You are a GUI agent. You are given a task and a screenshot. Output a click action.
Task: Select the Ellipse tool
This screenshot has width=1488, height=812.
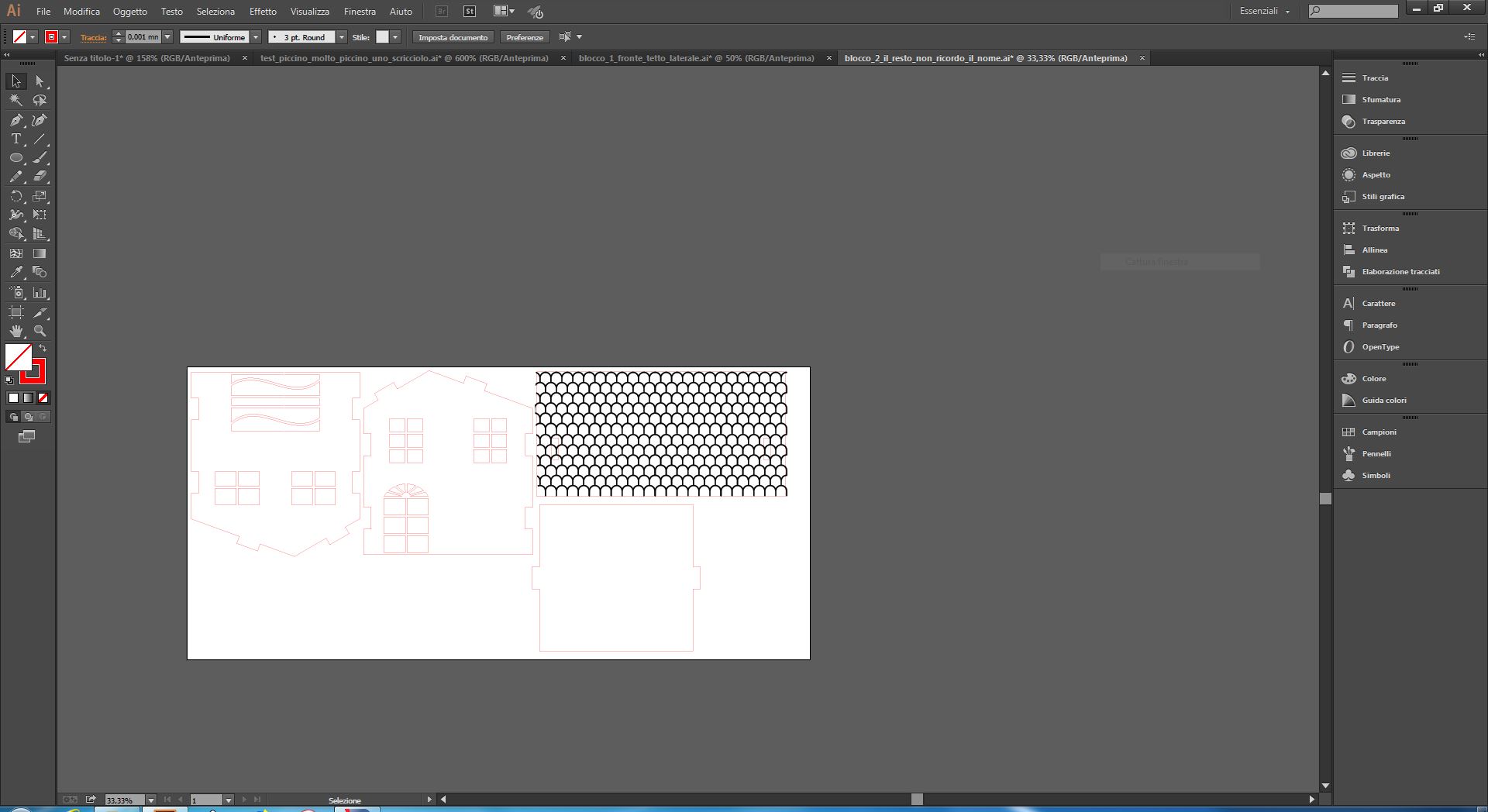tap(16, 158)
